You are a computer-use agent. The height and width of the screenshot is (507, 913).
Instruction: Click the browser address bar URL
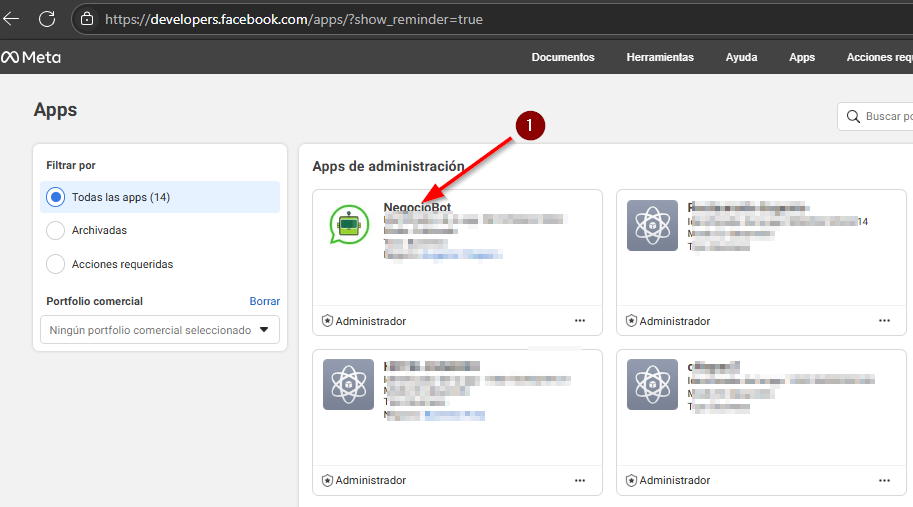293,19
